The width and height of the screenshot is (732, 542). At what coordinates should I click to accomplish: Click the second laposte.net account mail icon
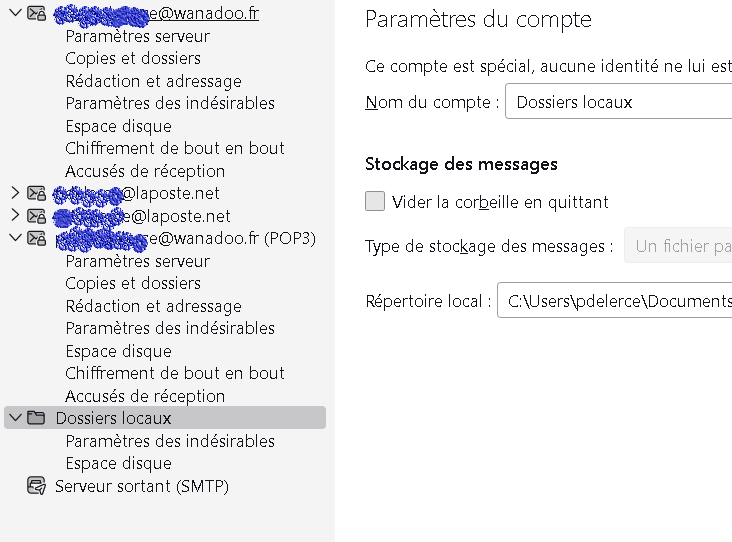point(36,216)
